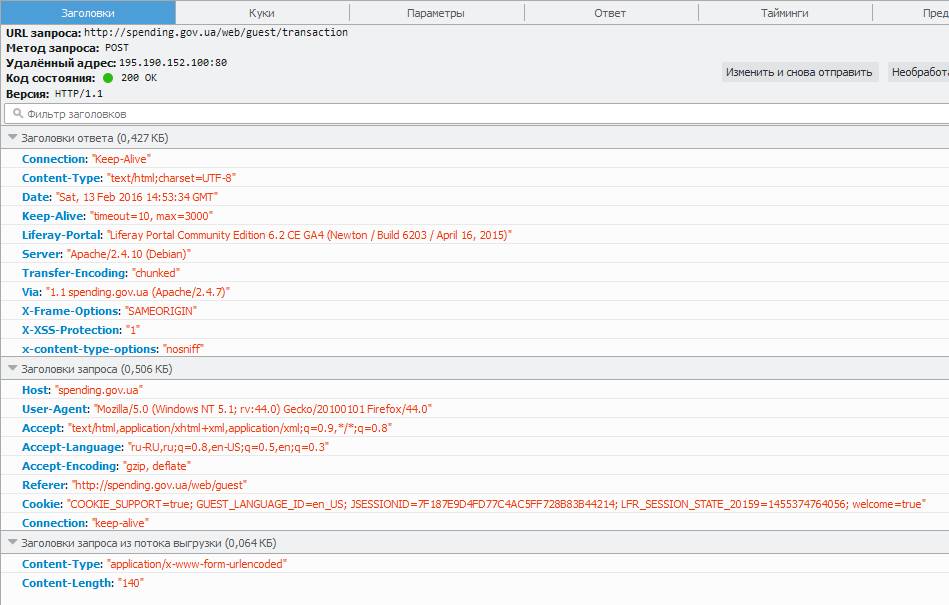Select the 'Заголовки' tab

[88, 13]
